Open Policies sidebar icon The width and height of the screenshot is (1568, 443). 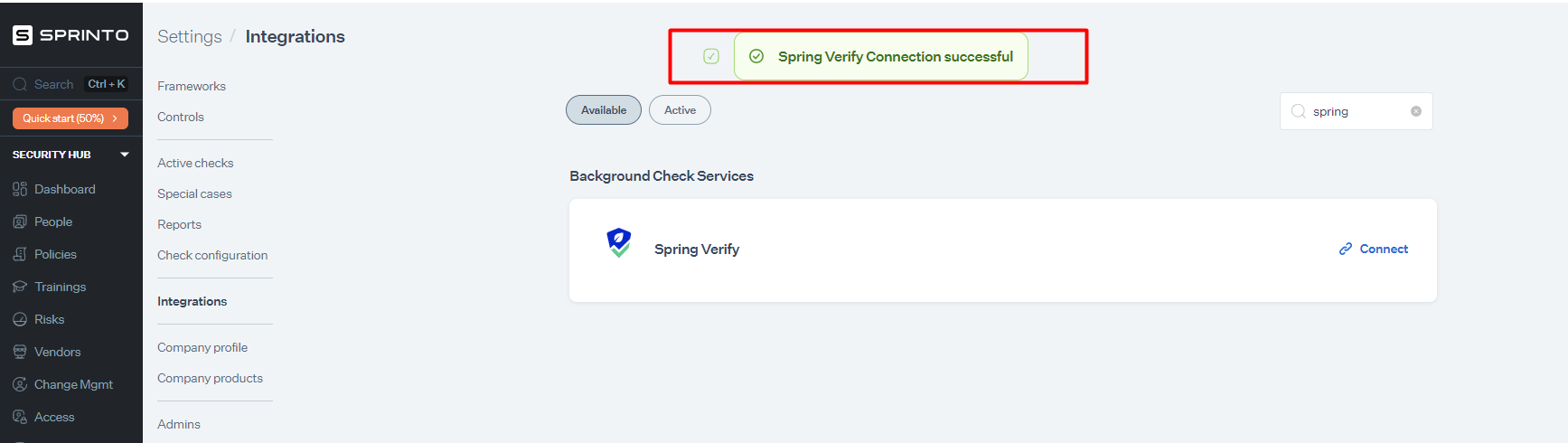(20, 254)
